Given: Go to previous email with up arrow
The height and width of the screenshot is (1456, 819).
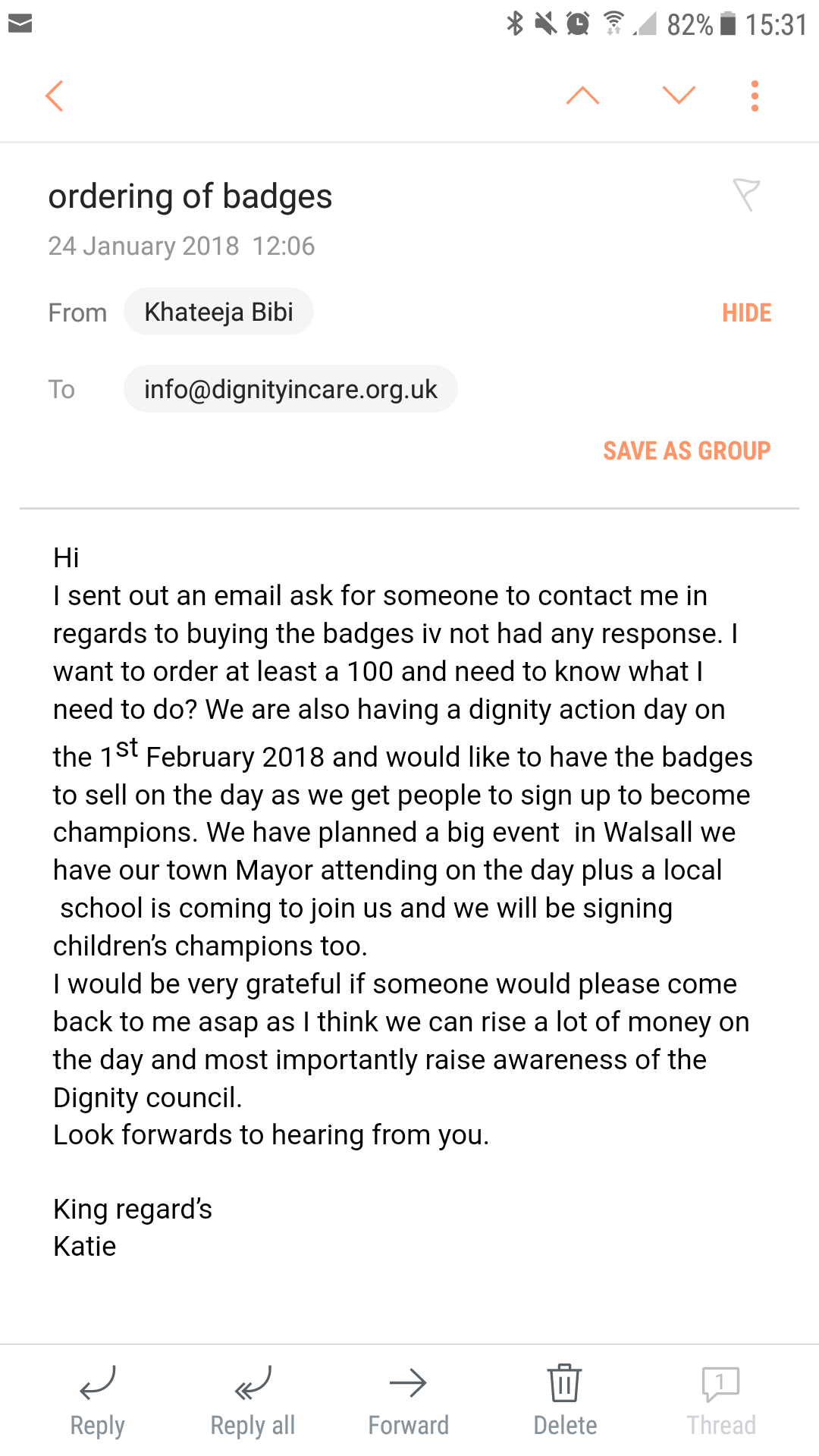Looking at the screenshot, I should tap(582, 96).
